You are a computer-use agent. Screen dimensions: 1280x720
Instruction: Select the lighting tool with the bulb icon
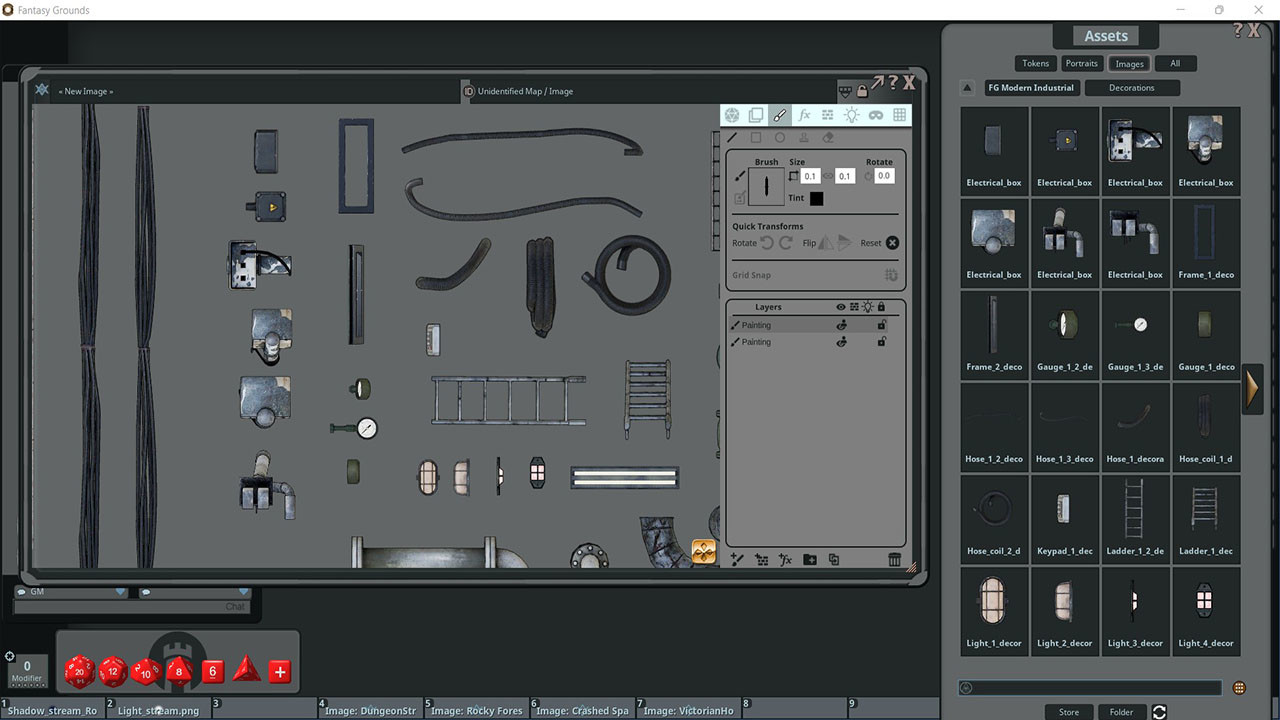pos(851,114)
